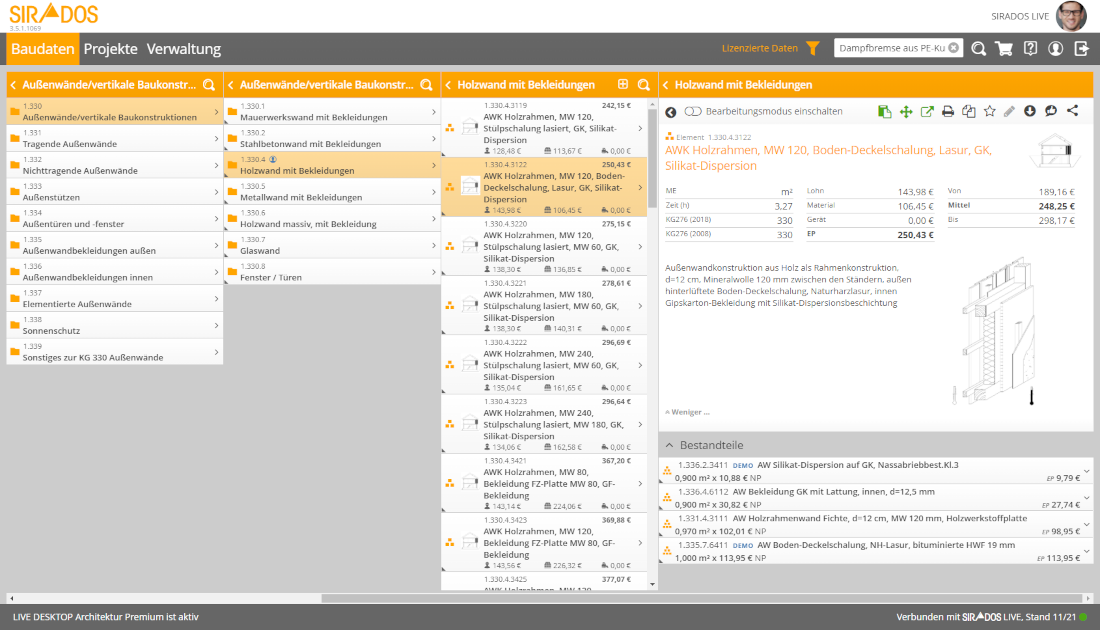Viewport: 1100px width, 630px height.
Task: Mark element as favorite with star icon
Action: (989, 112)
